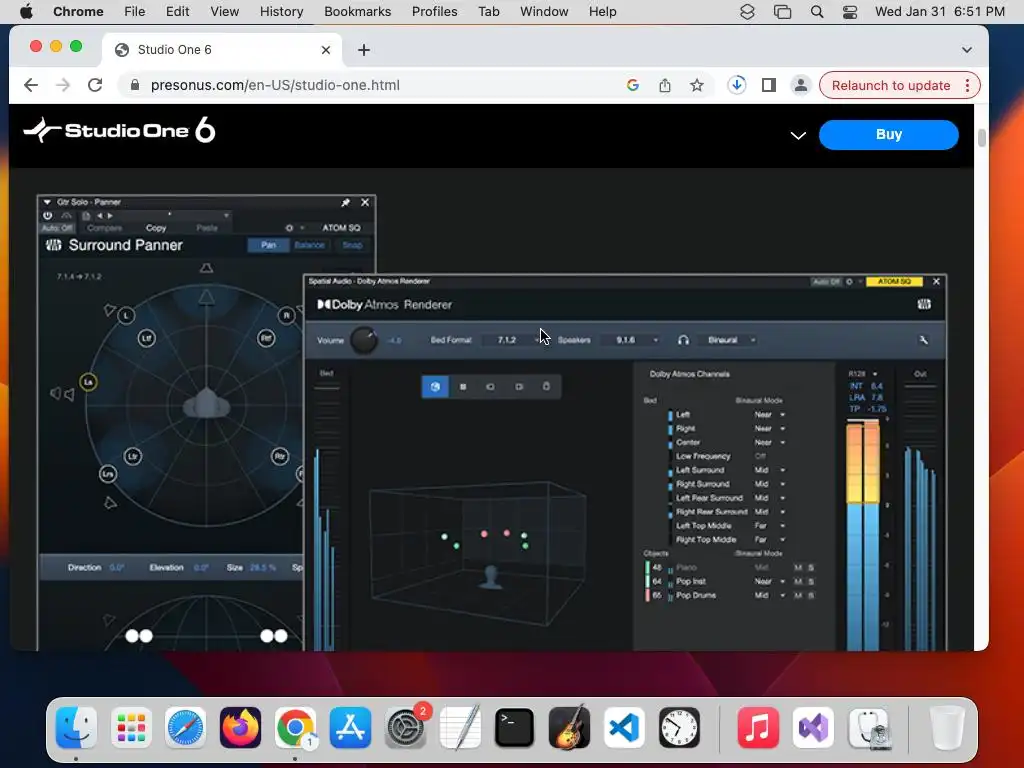Click Copy in Surround Panner toolbar
This screenshot has width=1024, height=768.
pyautogui.click(x=156, y=228)
